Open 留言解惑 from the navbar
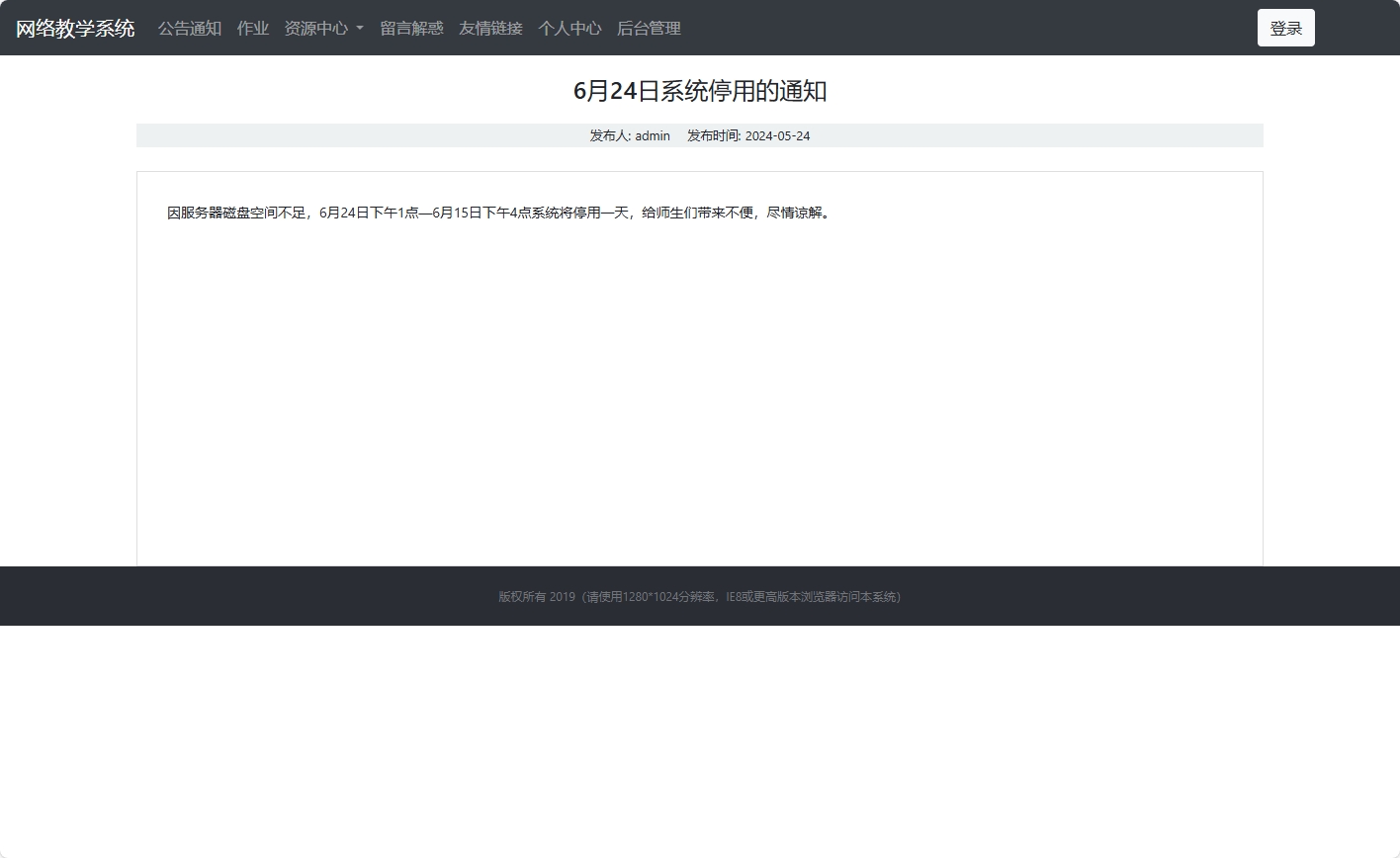The height and width of the screenshot is (858, 1400). point(411,28)
